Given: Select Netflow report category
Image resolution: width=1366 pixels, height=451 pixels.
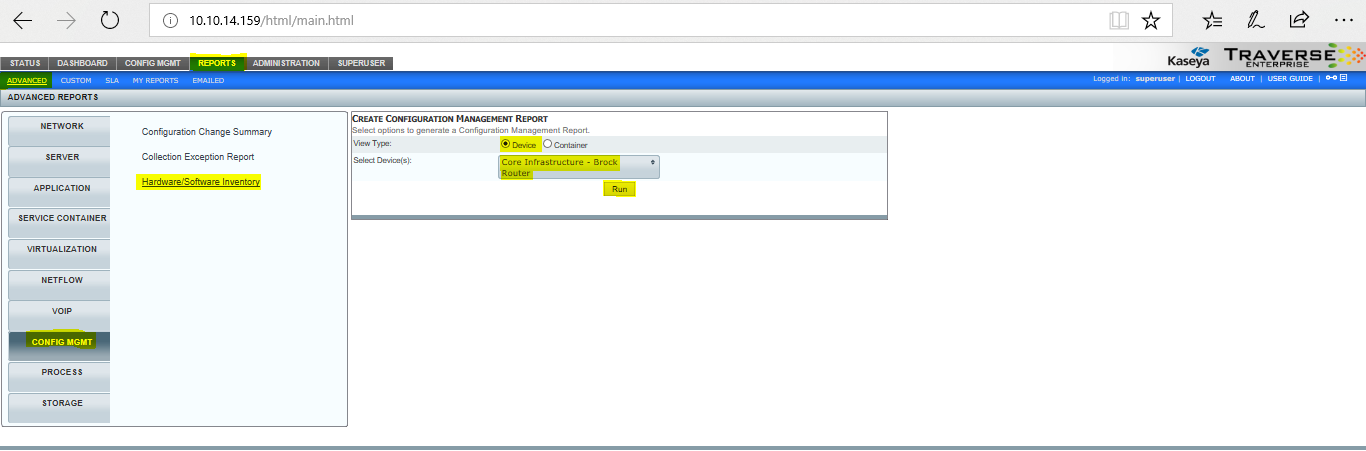Looking at the screenshot, I should 59,283.
